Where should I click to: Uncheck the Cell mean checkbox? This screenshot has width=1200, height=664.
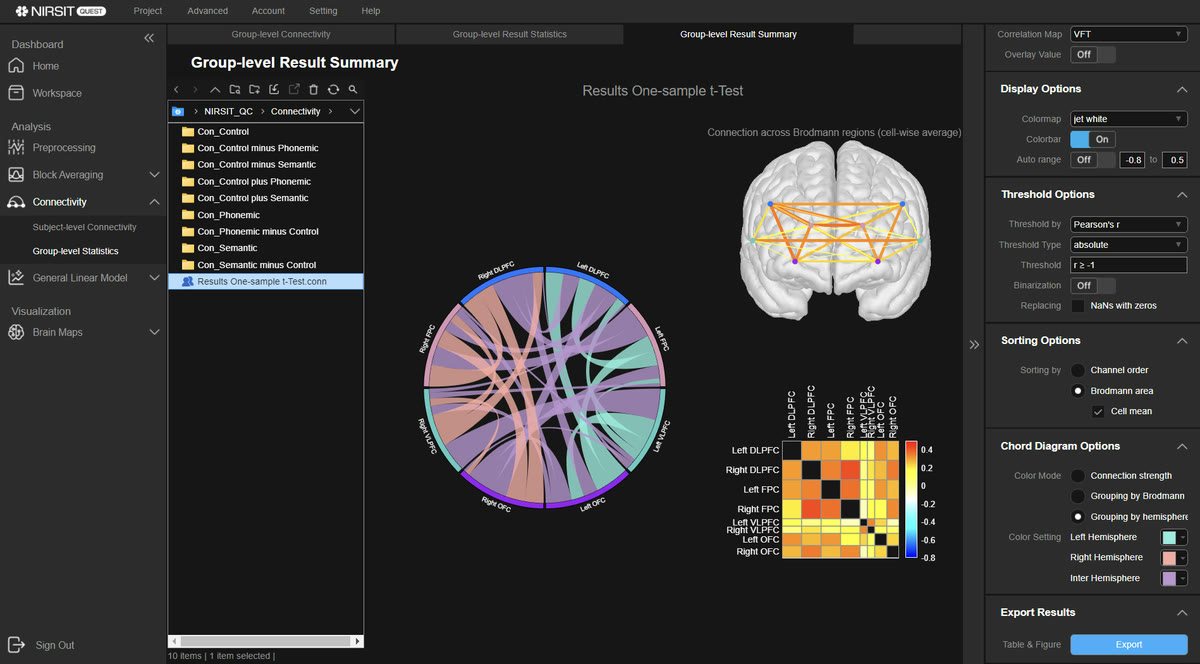[1098, 412]
